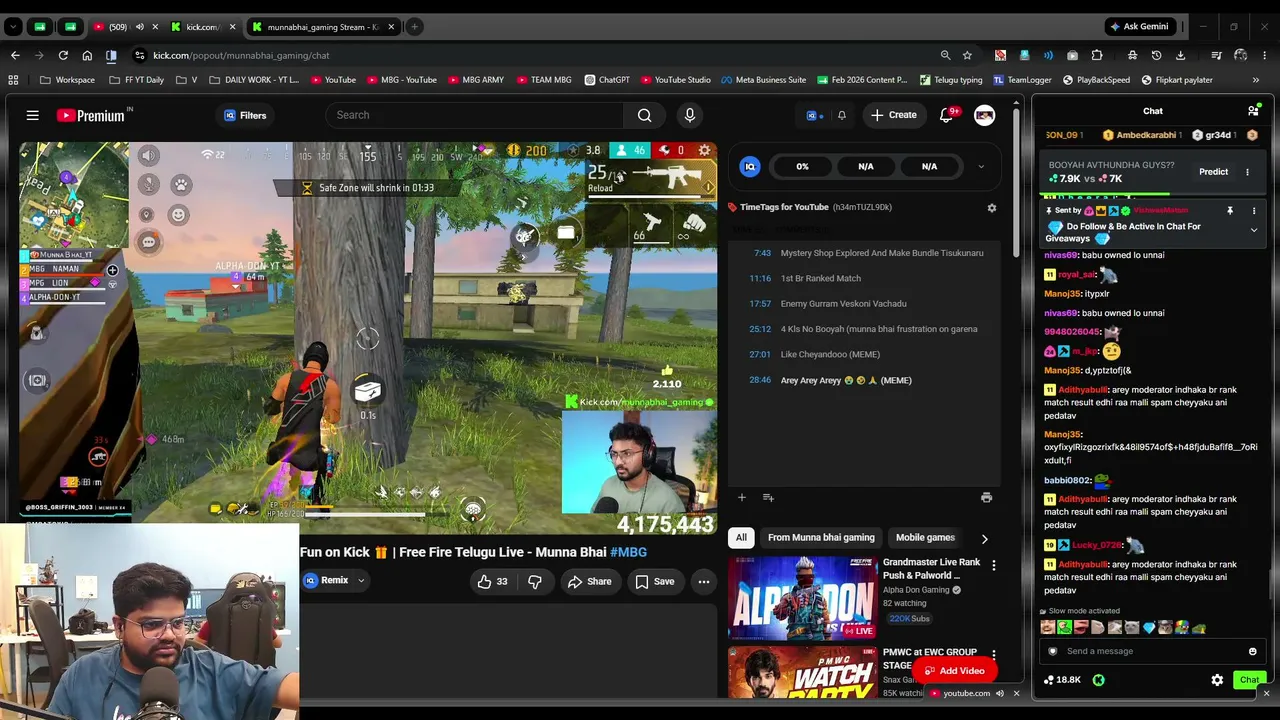
Task: Open YouTube notifications bell with 9+ badge
Action: [946, 115]
